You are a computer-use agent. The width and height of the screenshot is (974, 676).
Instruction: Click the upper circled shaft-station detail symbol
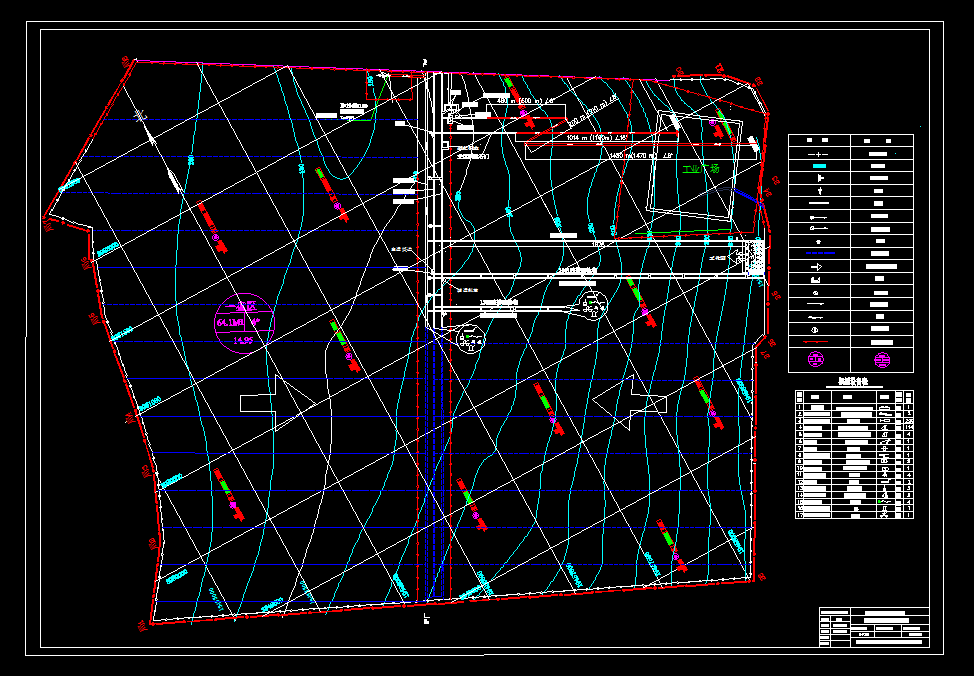(593, 304)
